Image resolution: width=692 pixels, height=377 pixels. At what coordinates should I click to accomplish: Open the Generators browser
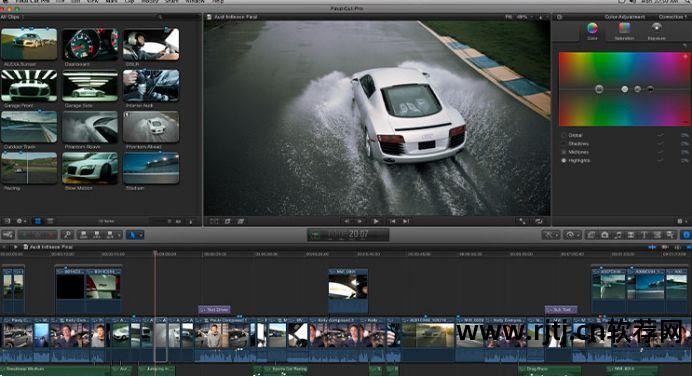[657, 235]
